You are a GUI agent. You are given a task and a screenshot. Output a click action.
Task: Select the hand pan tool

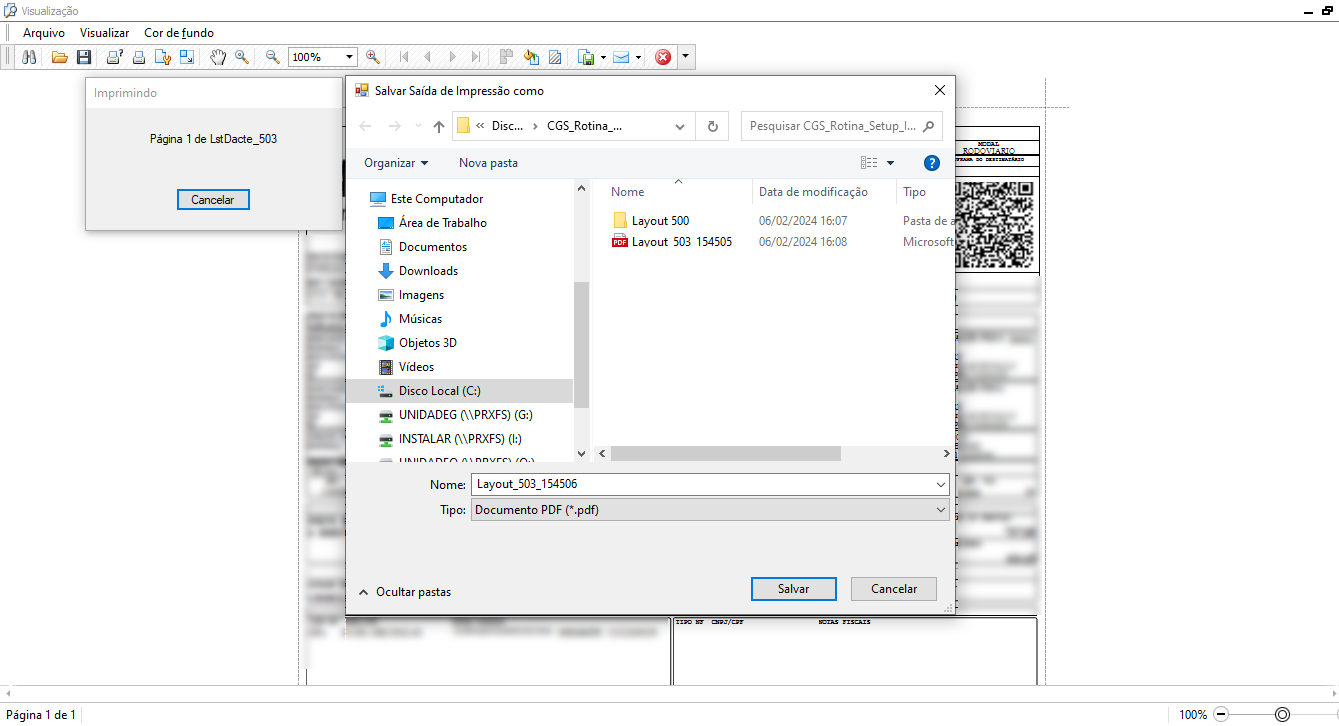click(218, 57)
